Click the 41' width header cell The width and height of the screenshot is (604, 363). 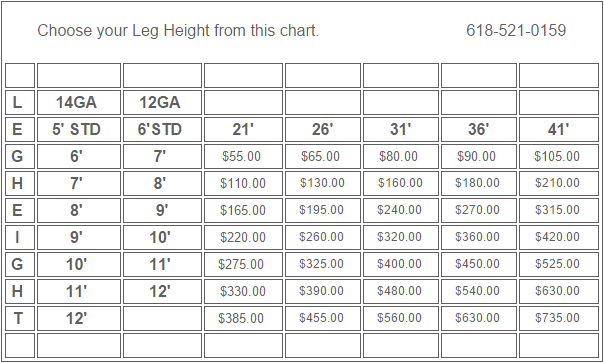(559, 129)
